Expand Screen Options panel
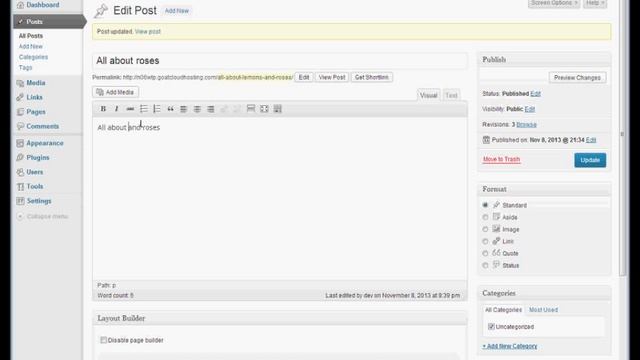Image resolution: width=640 pixels, height=360 pixels. click(x=554, y=3)
